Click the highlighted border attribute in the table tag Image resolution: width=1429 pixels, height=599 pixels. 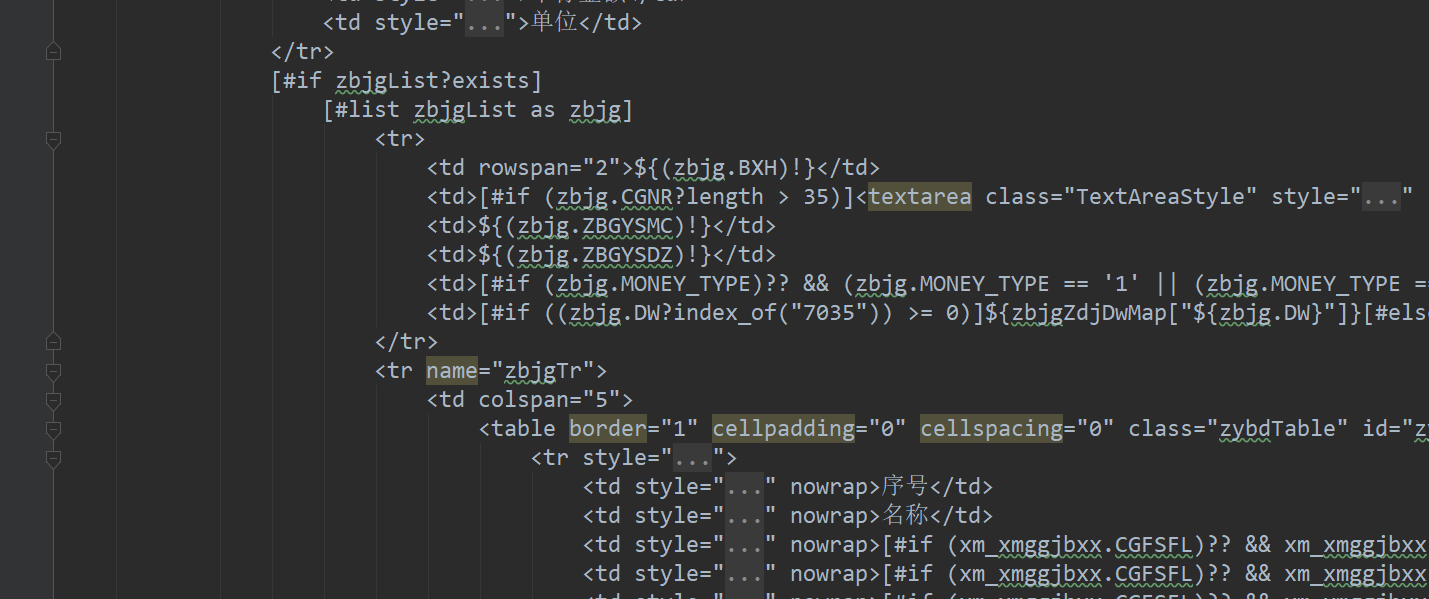click(607, 428)
